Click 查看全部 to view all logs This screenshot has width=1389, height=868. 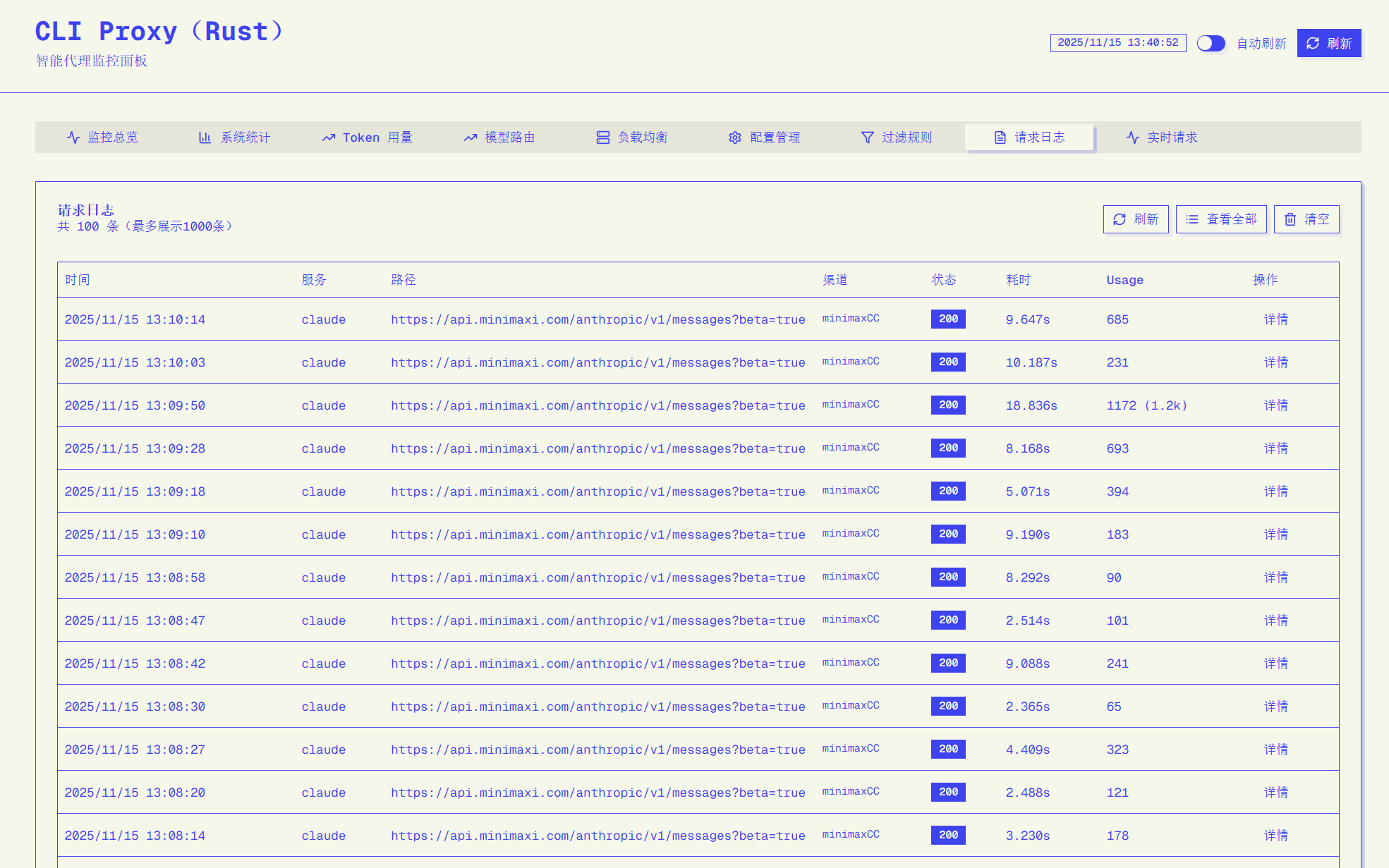1221,219
